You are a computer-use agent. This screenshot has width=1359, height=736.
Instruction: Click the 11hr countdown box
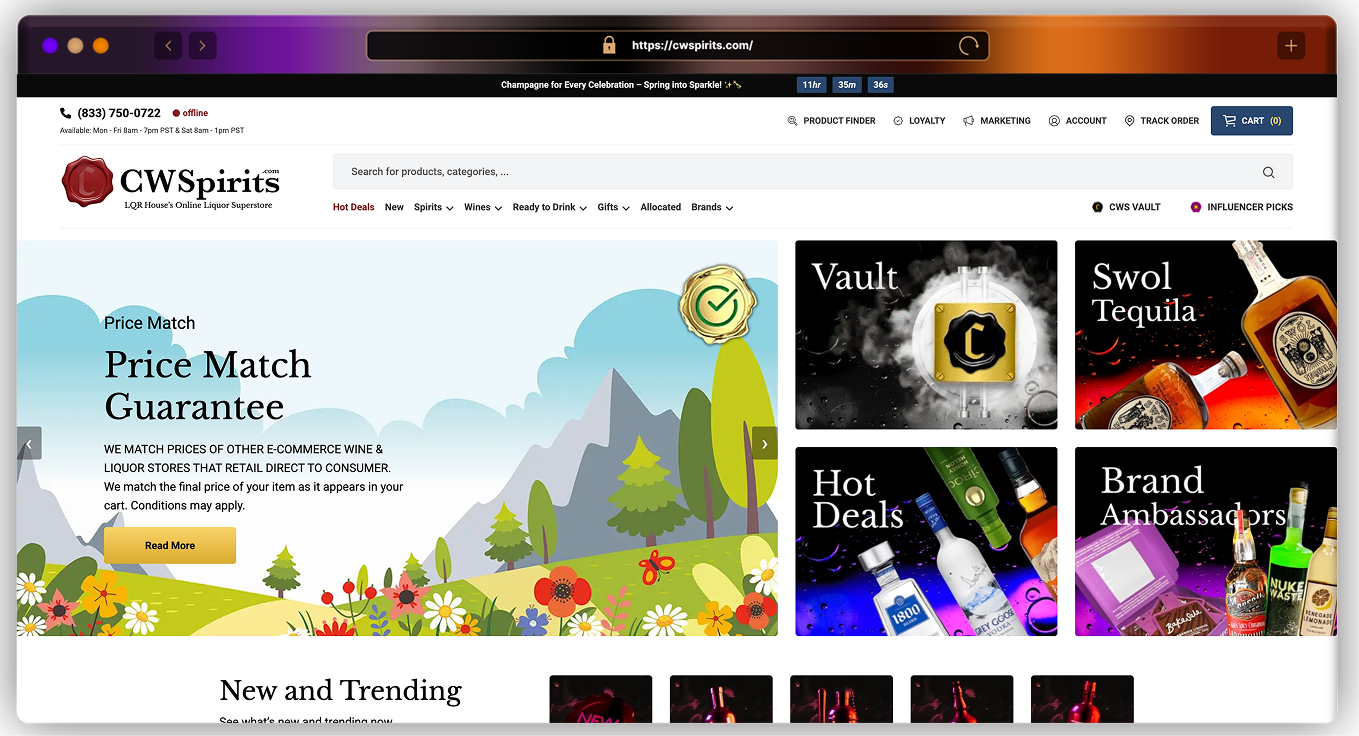811,85
